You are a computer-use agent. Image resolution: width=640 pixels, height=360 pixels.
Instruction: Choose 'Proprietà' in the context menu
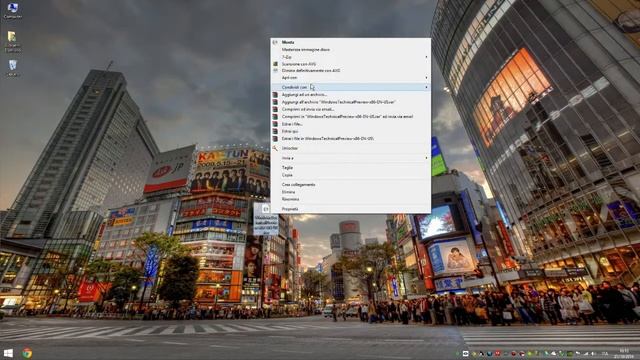tap(351, 209)
